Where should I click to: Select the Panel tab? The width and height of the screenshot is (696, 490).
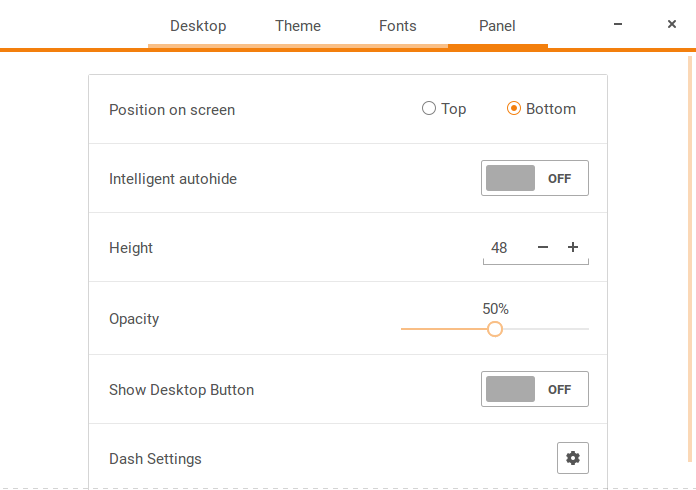(498, 26)
